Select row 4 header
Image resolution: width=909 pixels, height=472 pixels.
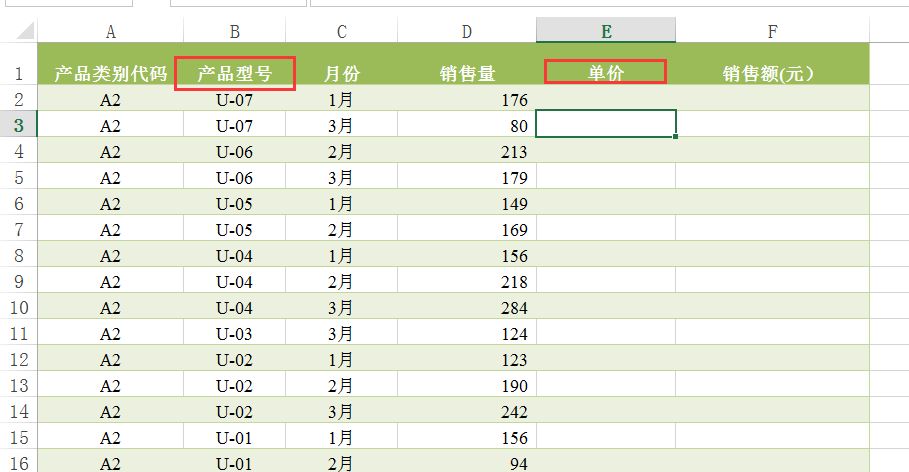19,151
